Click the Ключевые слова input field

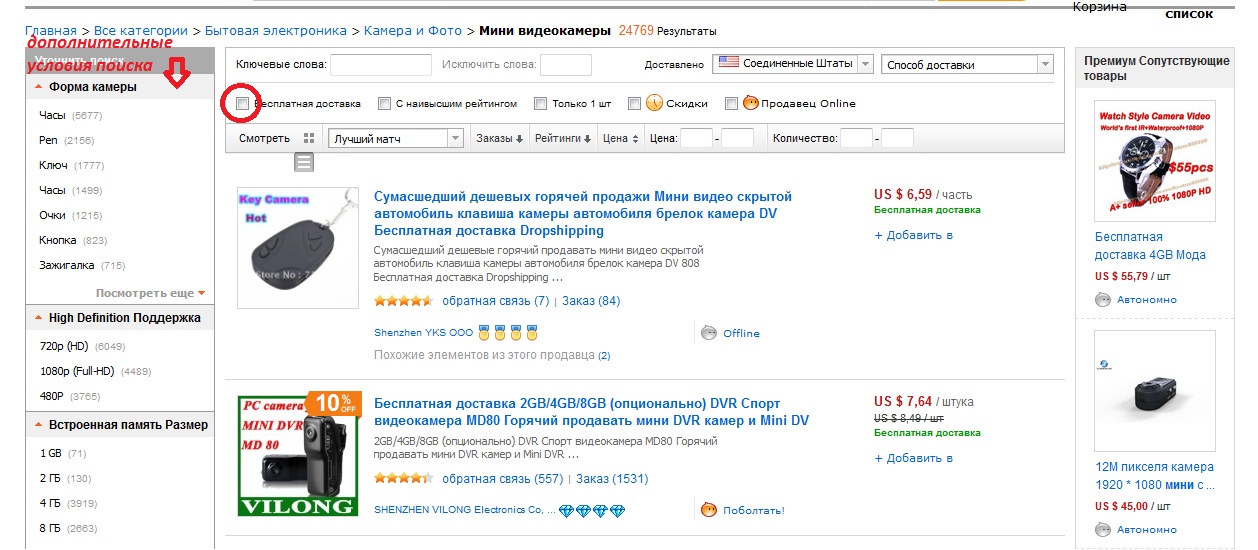[379, 65]
